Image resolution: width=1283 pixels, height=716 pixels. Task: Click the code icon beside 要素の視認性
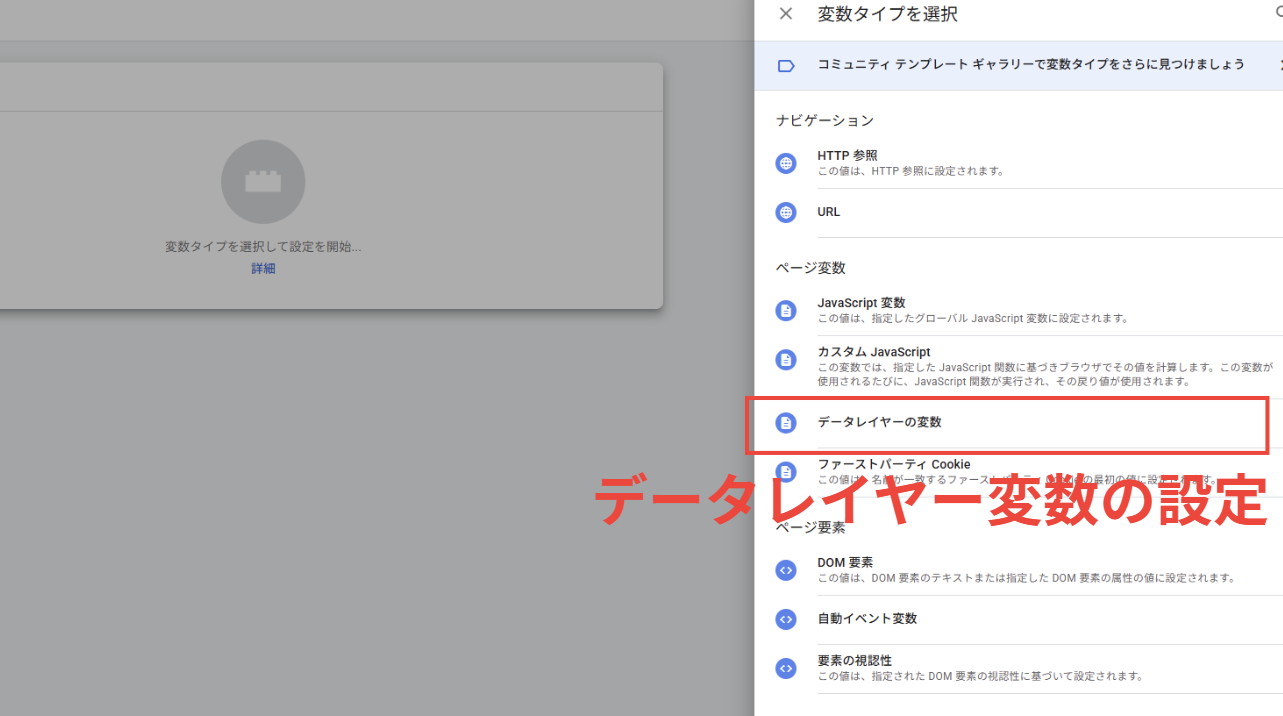click(x=786, y=668)
